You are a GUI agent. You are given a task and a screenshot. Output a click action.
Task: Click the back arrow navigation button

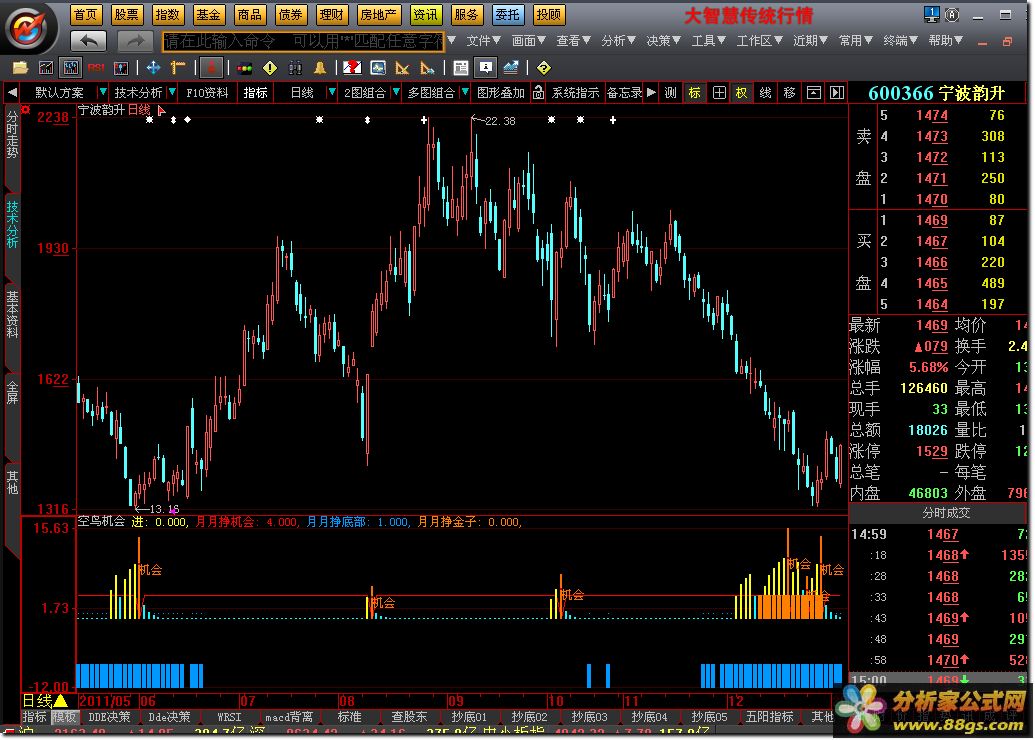[x=88, y=41]
